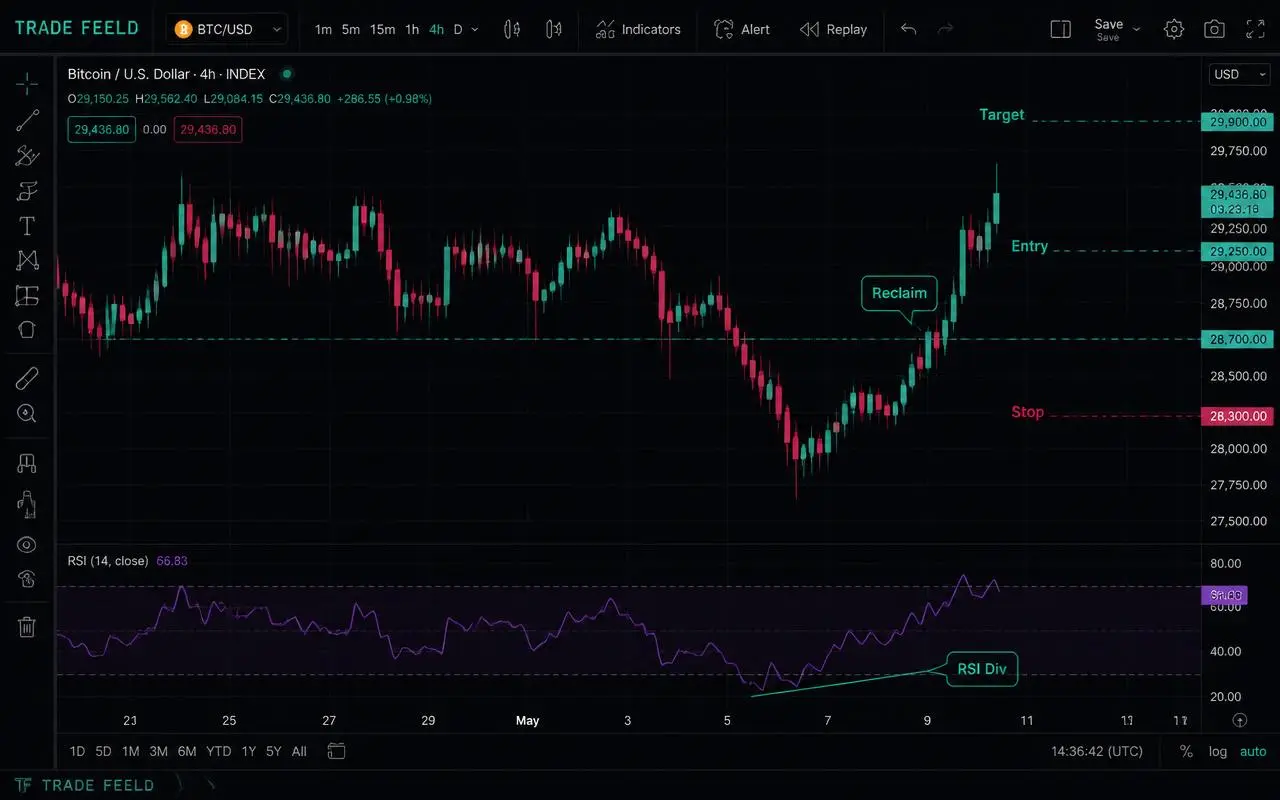Set the date range to 3M
The image size is (1280, 800).
pyautogui.click(x=158, y=751)
